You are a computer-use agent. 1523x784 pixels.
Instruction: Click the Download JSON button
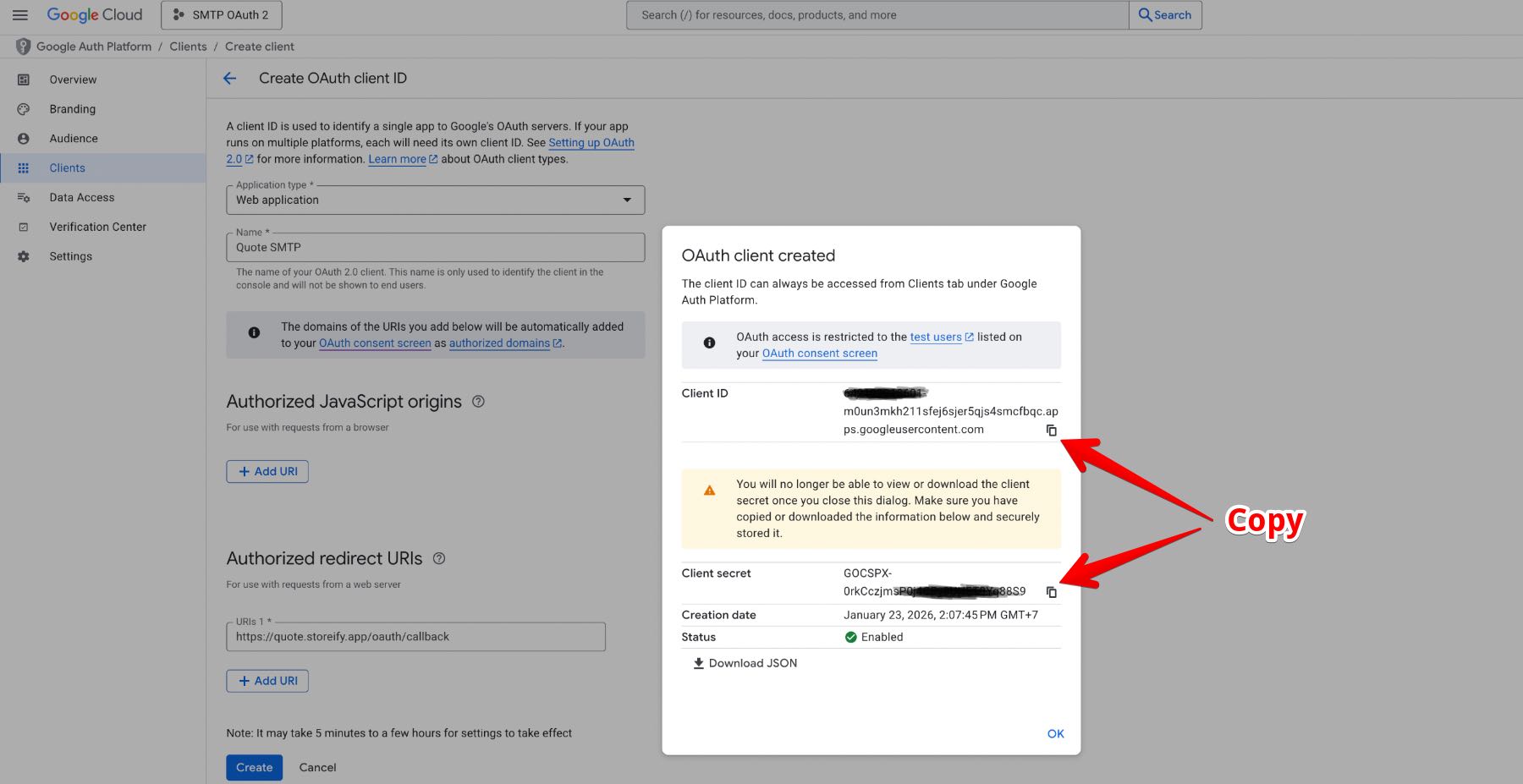pyautogui.click(x=745, y=663)
